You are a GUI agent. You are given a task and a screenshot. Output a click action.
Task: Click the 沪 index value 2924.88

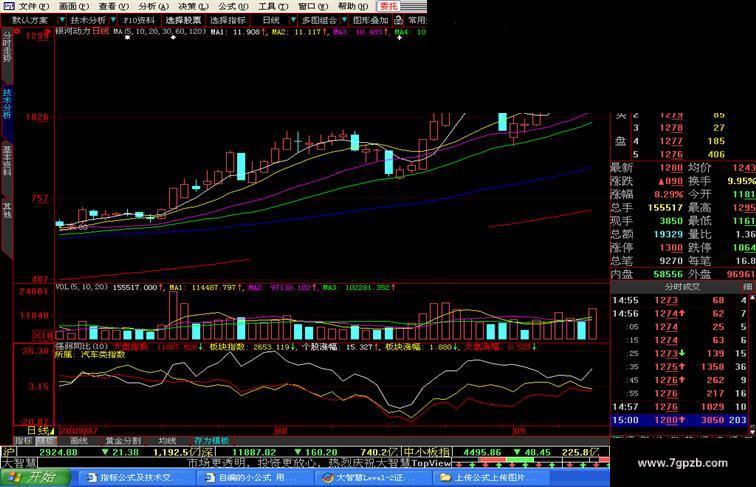click(x=58, y=452)
